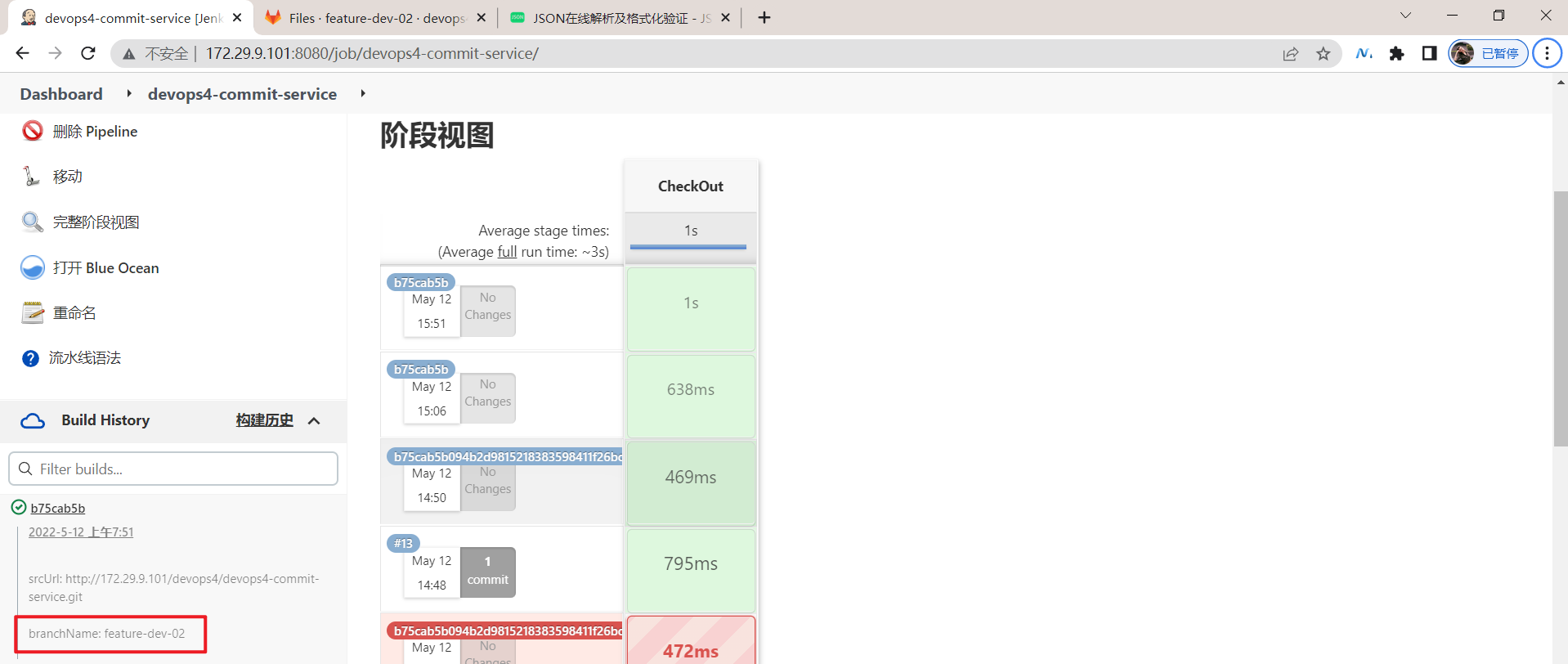This screenshot has height=664, width=1568.
Task: Switch to the Files feature-dev-02 GitLab tab
Action: point(376,17)
